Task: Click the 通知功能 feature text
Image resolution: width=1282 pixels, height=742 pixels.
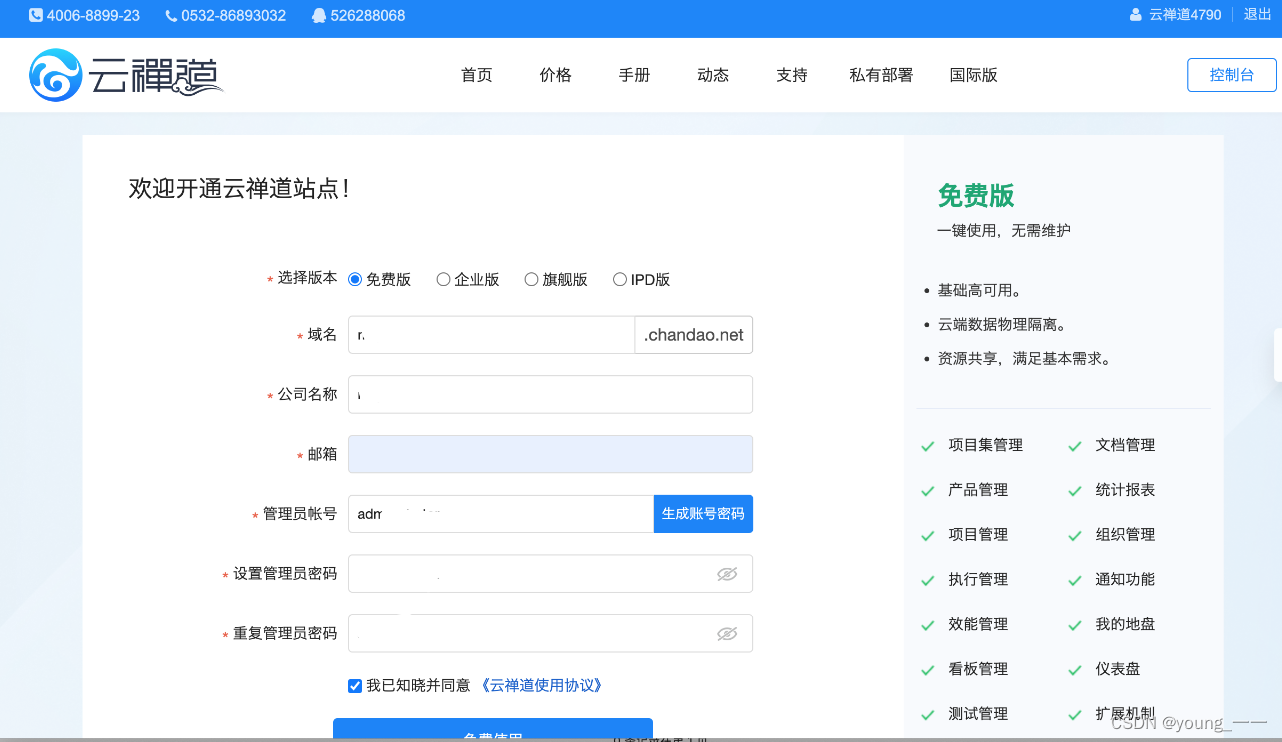Action: (x=1125, y=579)
